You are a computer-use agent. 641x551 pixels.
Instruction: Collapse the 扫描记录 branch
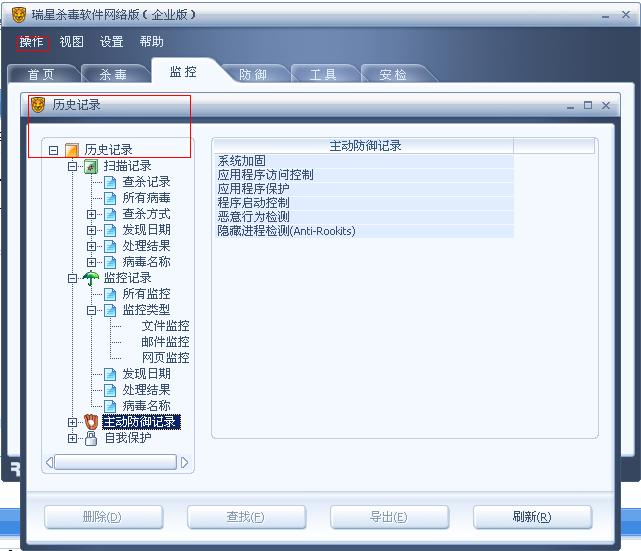72,166
